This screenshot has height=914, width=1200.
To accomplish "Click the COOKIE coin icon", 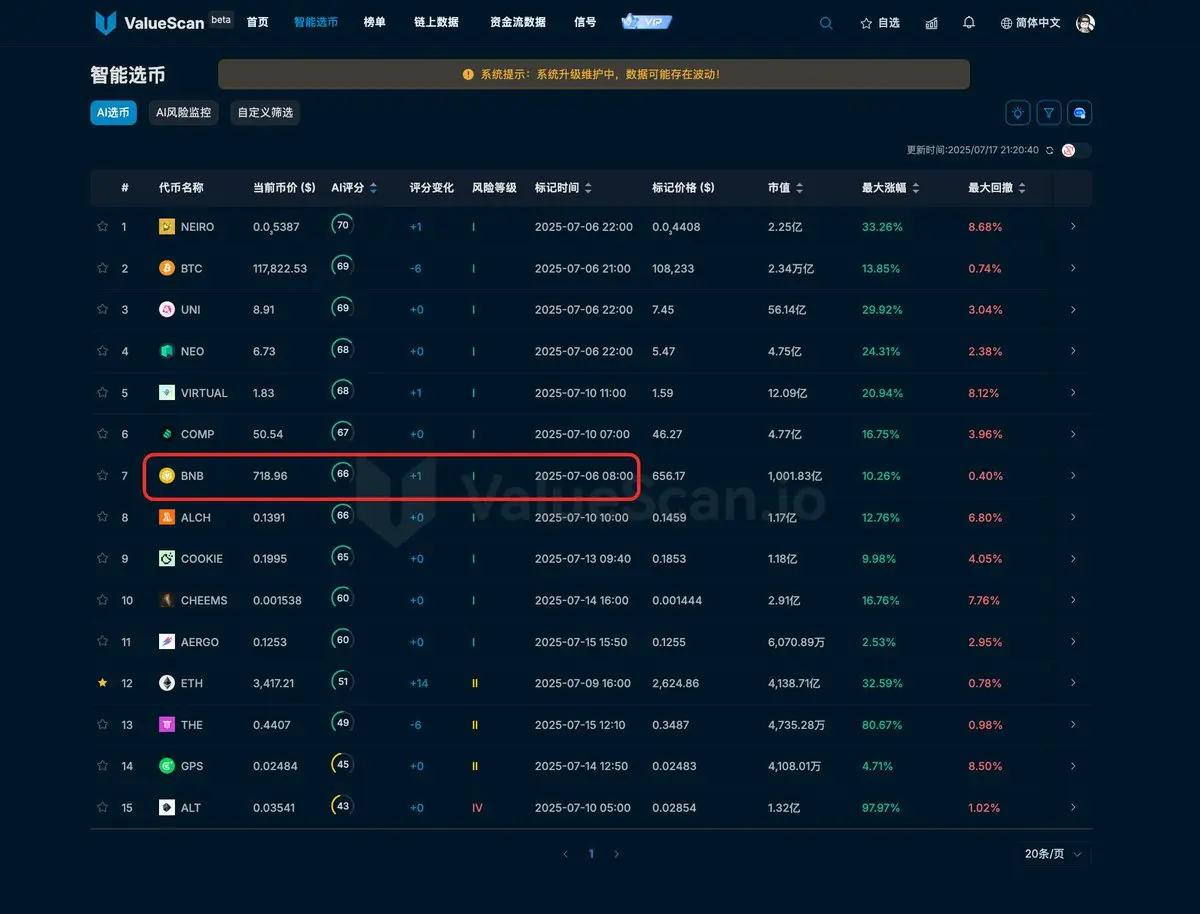I will click(x=167, y=559).
